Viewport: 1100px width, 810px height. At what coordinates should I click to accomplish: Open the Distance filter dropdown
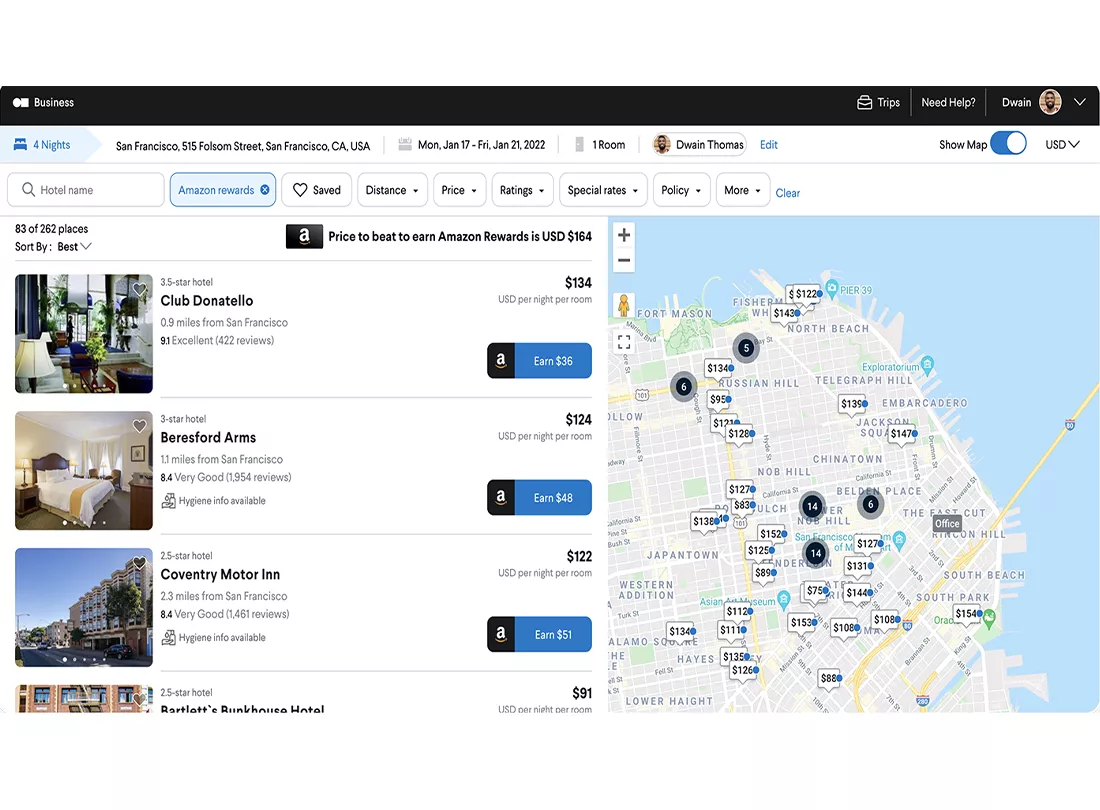392,190
